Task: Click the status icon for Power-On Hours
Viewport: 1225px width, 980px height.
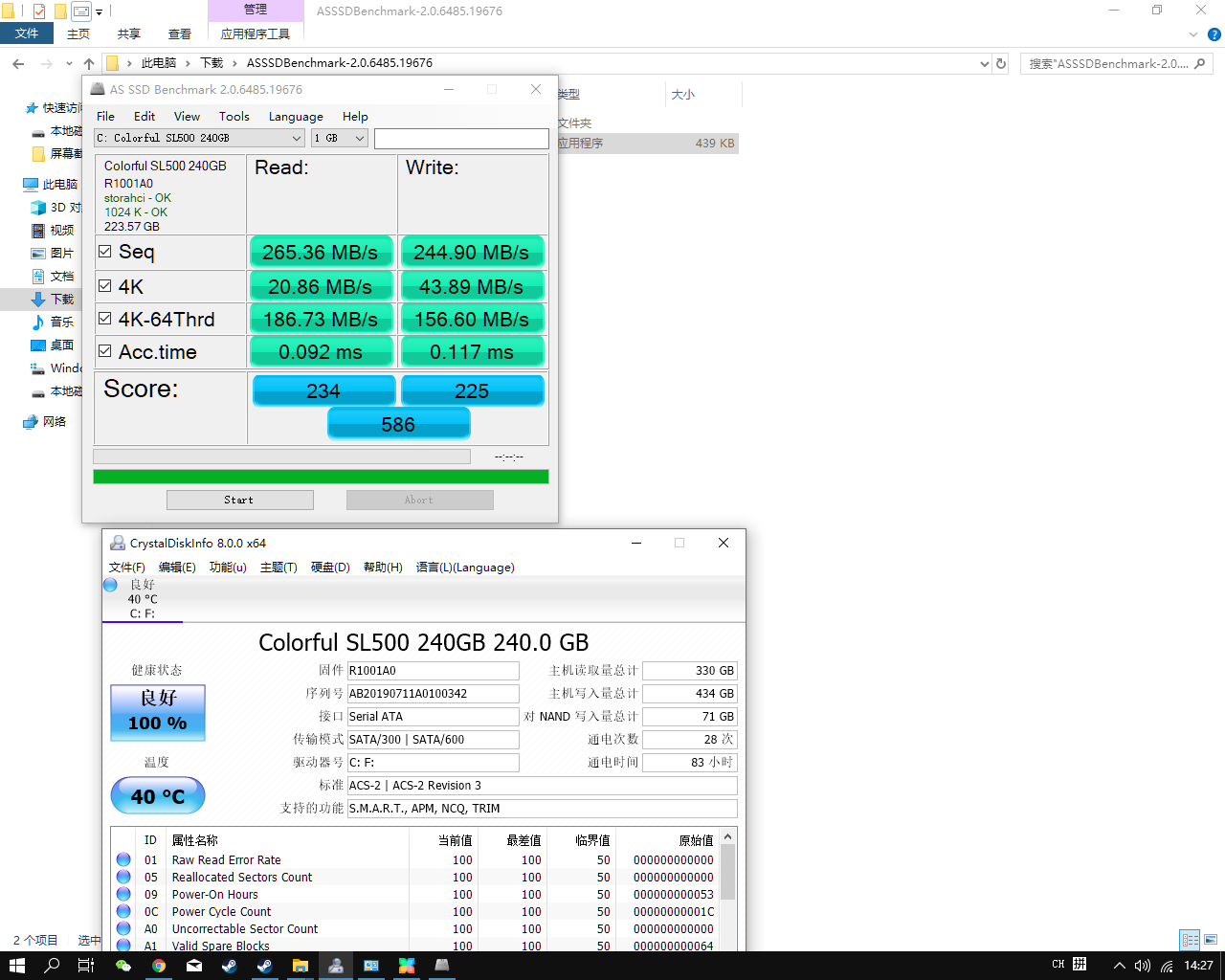Action: pos(123,894)
